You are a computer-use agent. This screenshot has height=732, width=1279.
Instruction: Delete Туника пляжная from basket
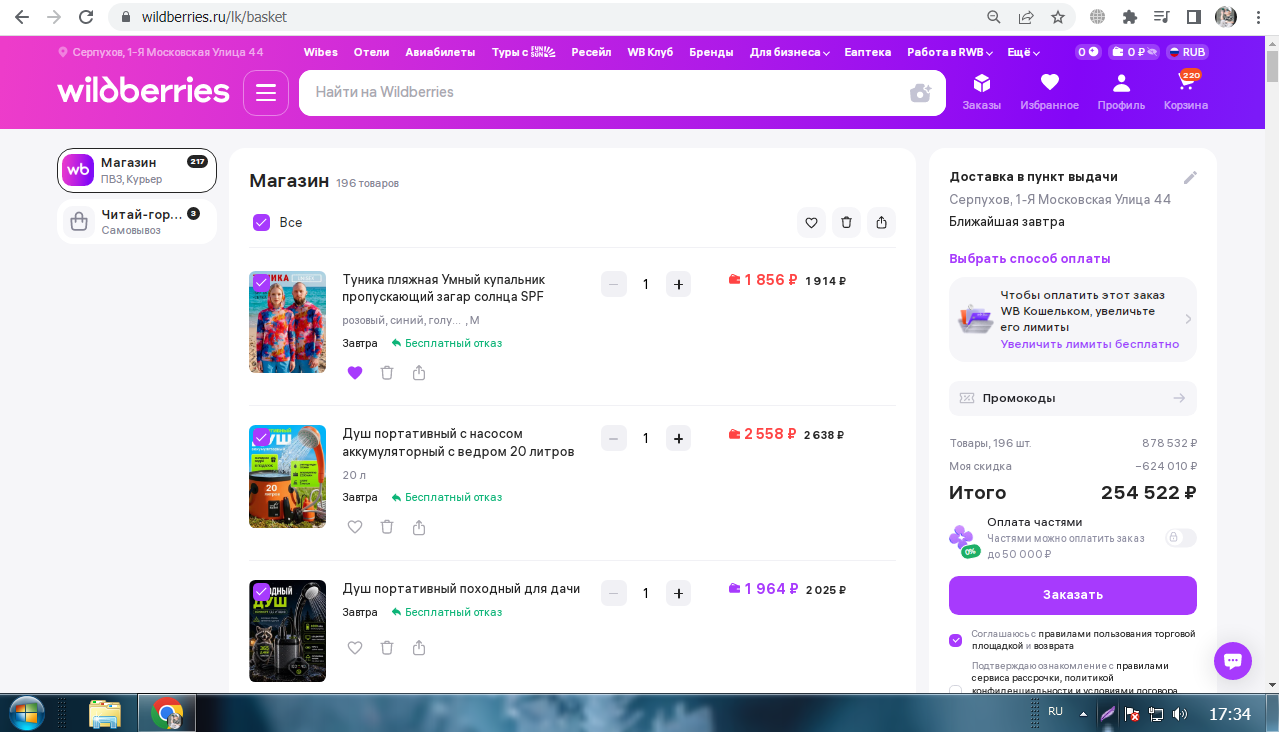[x=387, y=373]
